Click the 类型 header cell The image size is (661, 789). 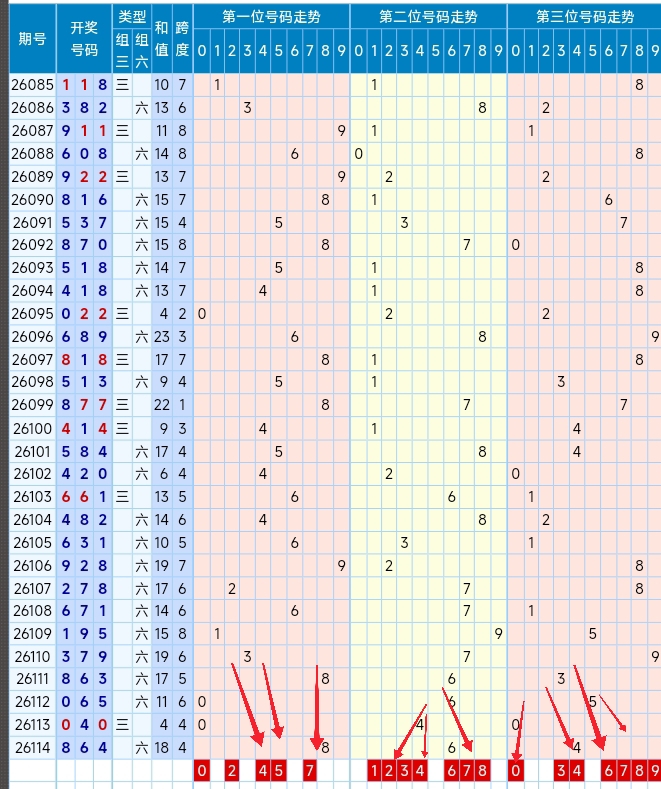(132, 17)
